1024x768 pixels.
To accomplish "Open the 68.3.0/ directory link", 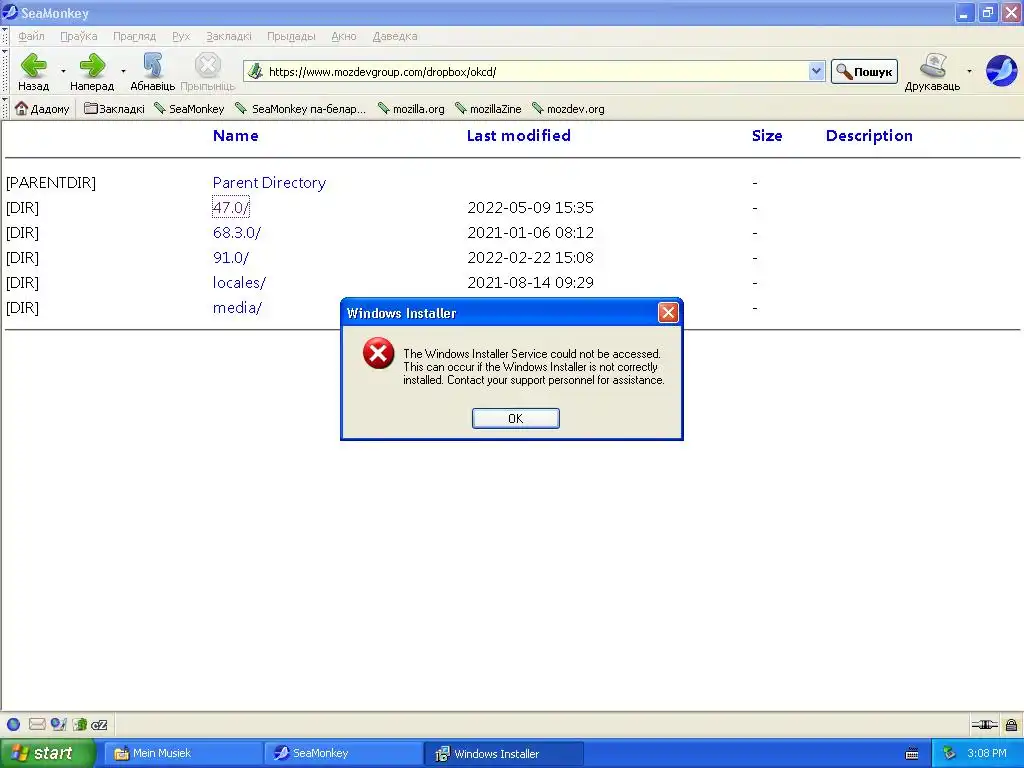I will (x=236, y=232).
